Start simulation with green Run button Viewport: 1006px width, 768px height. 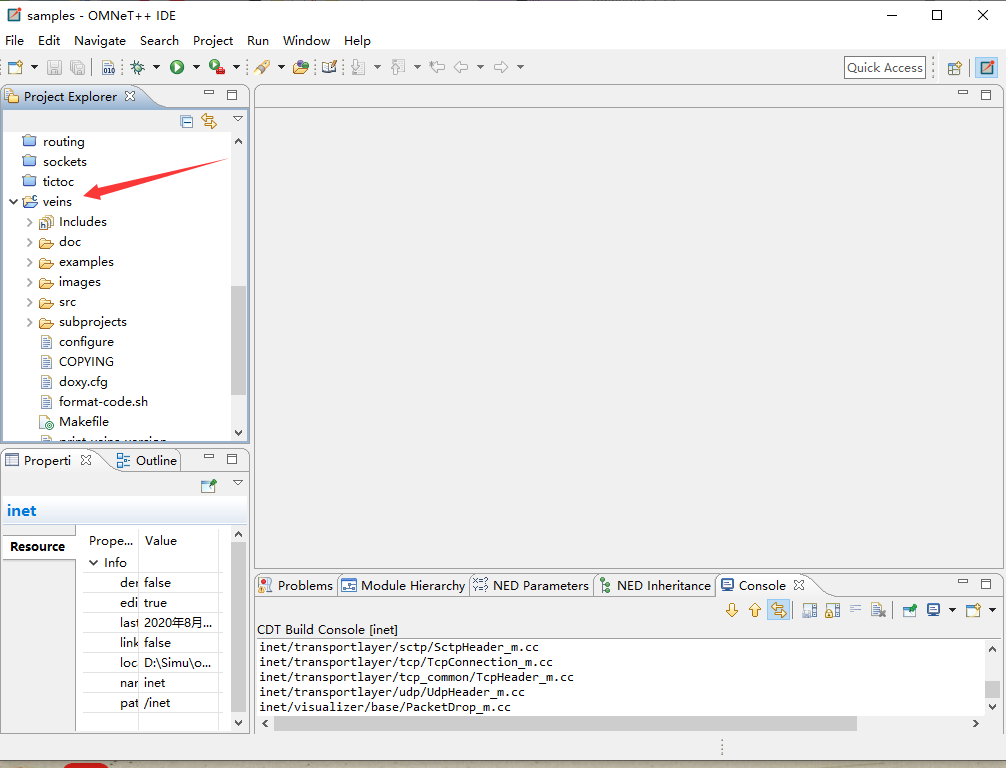coord(177,67)
